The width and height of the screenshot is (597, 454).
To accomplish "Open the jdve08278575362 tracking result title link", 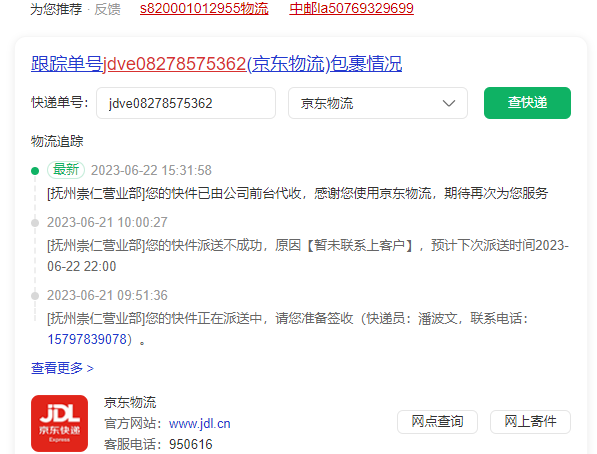I will [216, 64].
